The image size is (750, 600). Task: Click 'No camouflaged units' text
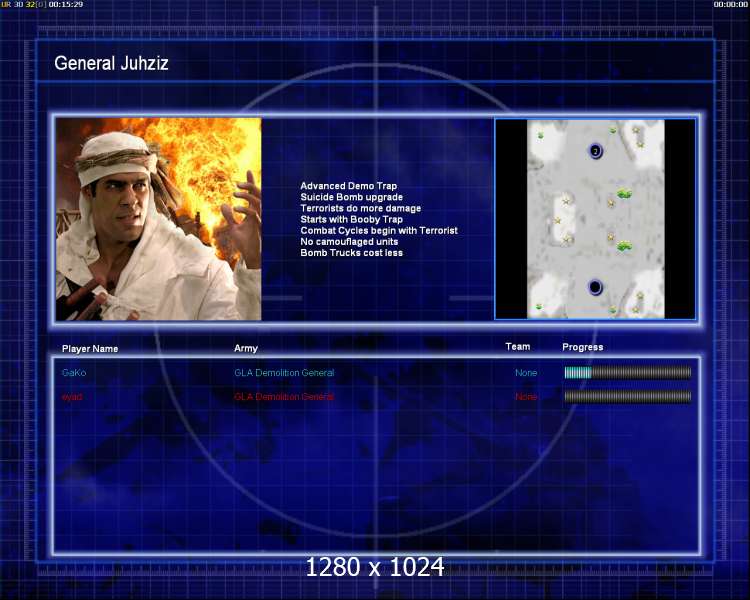point(349,242)
